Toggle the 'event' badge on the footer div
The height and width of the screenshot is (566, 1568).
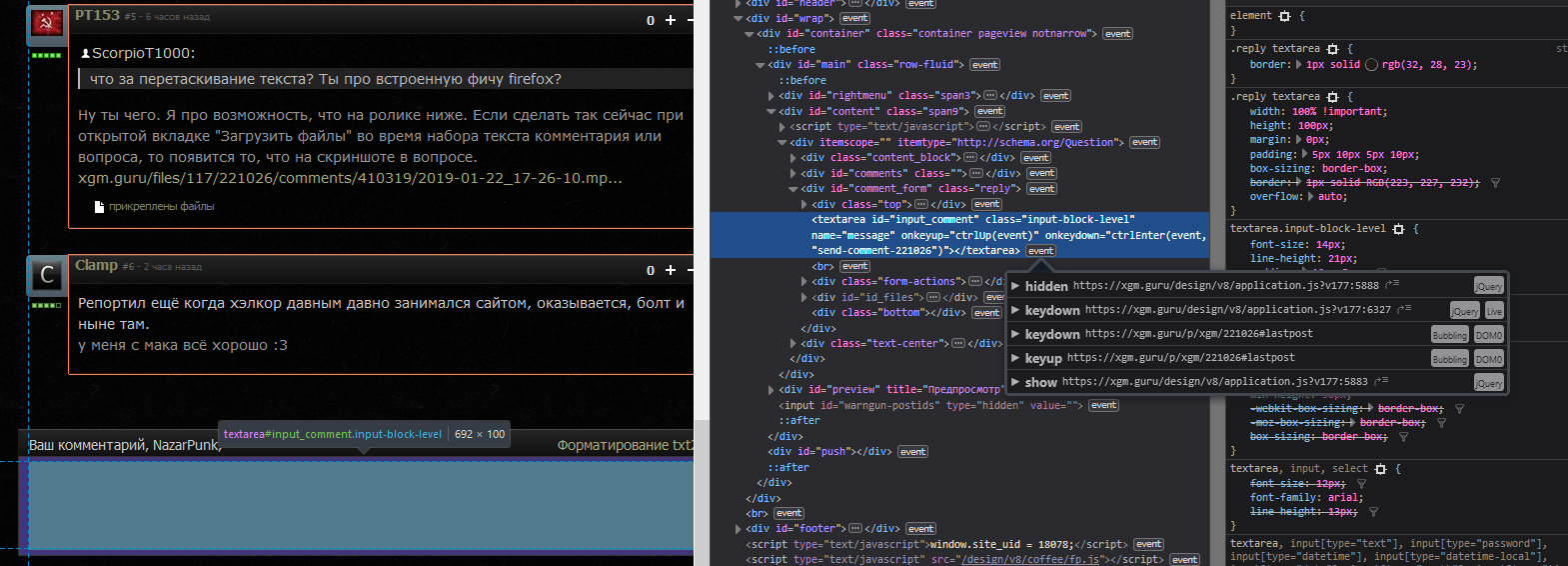tap(920, 529)
